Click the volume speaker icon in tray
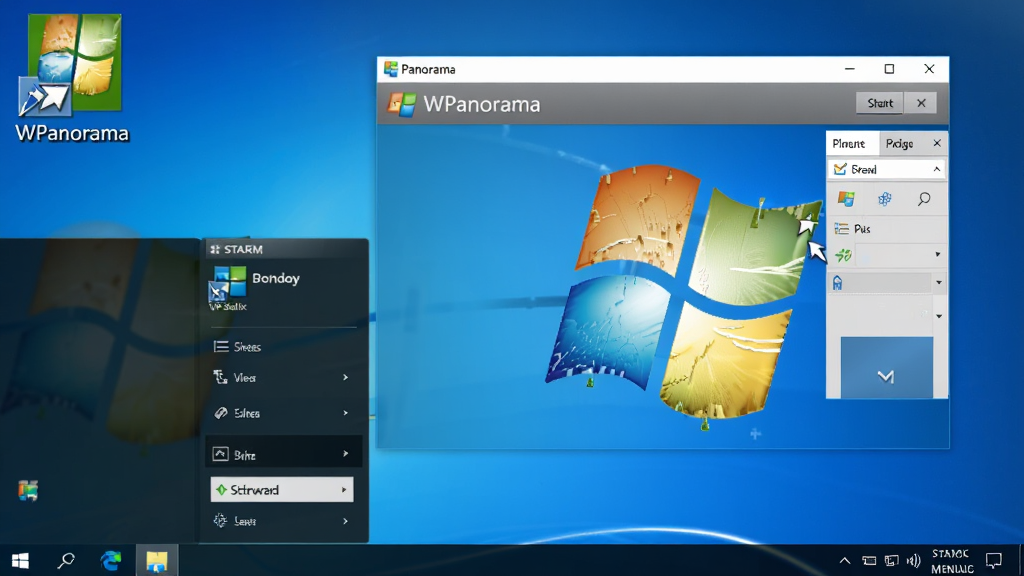Image resolution: width=1024 pixels, height=576 pixels. click(914, 560)
